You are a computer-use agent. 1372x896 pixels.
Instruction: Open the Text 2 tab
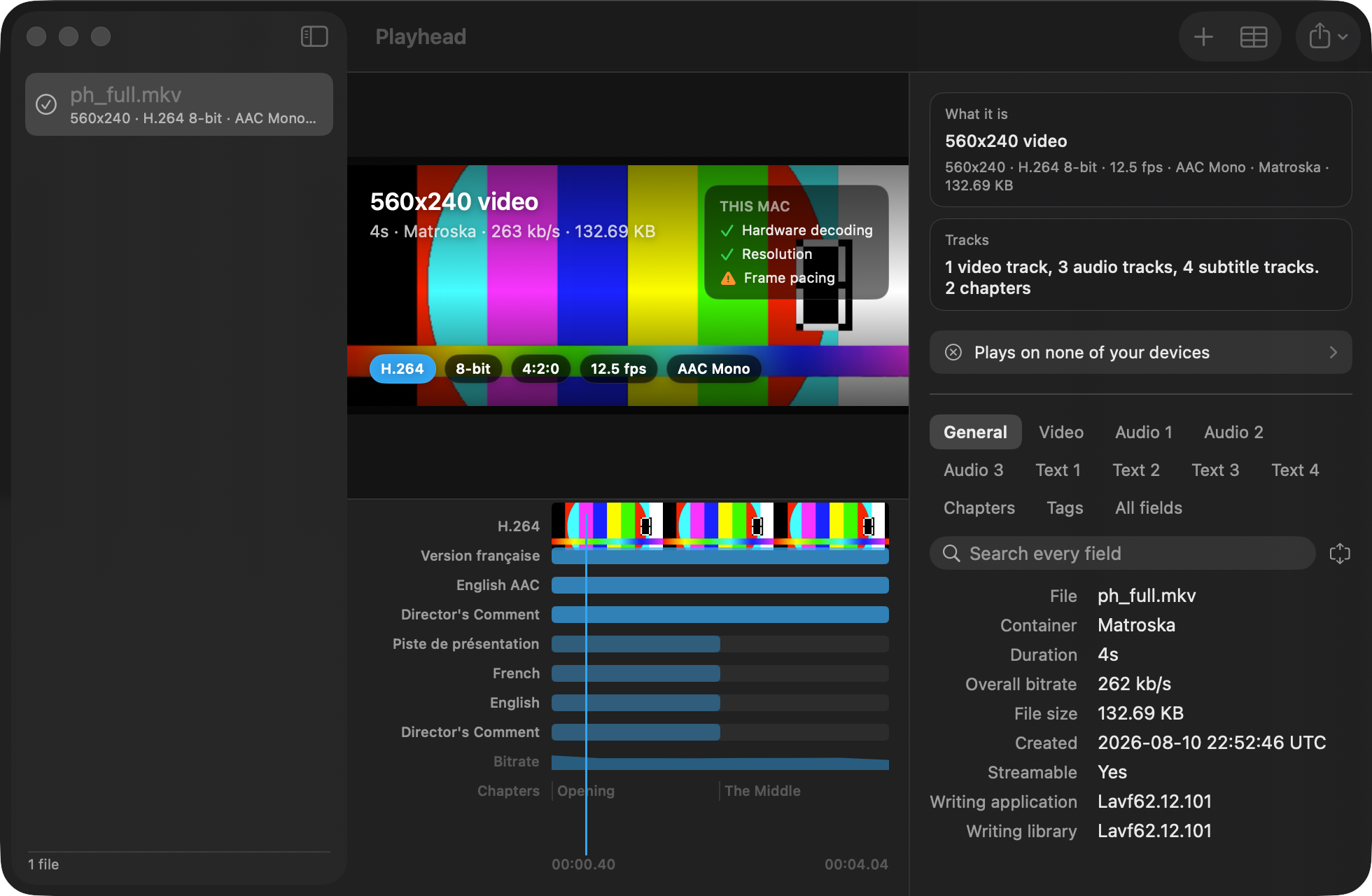[1136, 470]
